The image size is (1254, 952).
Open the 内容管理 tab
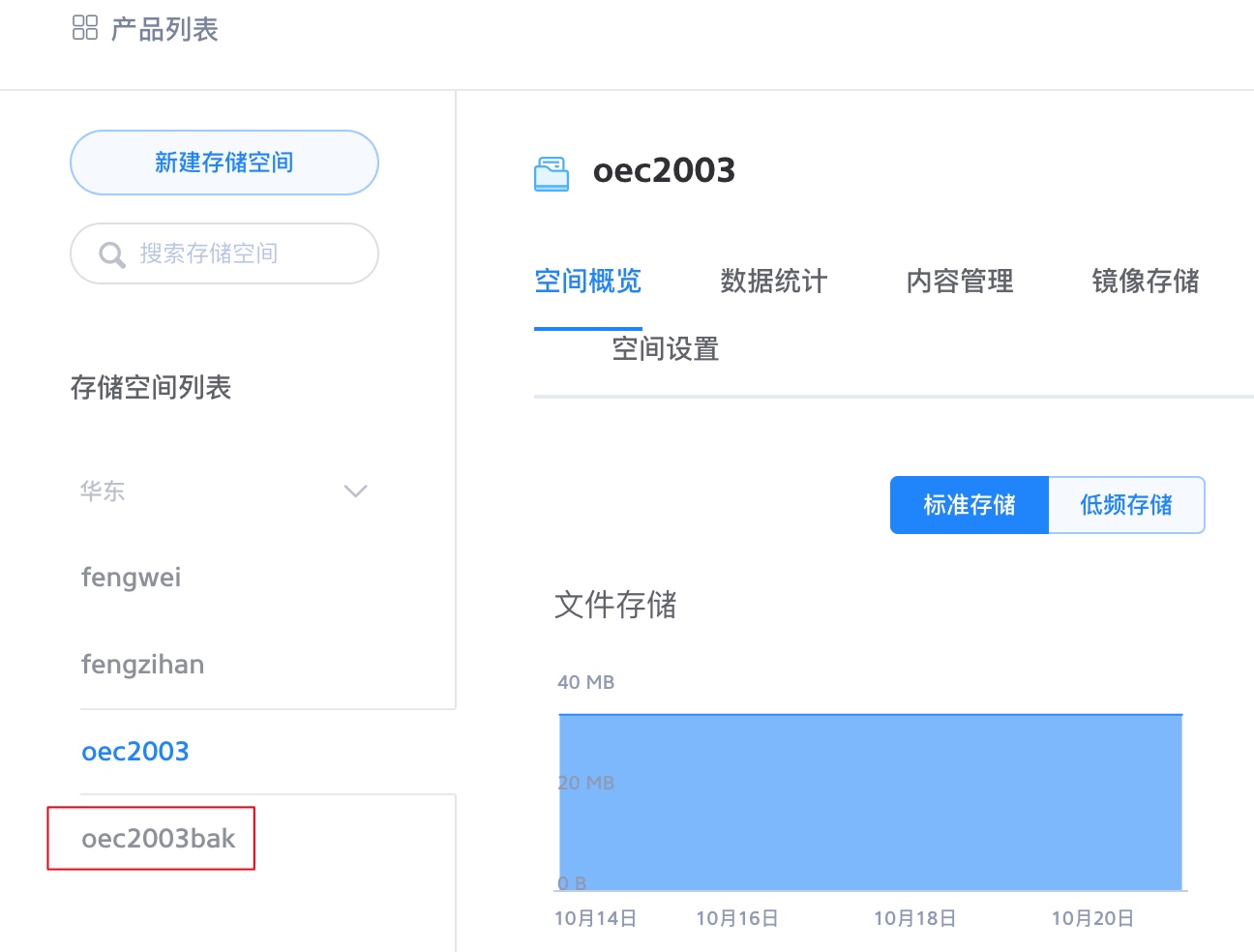click(960, 282)
